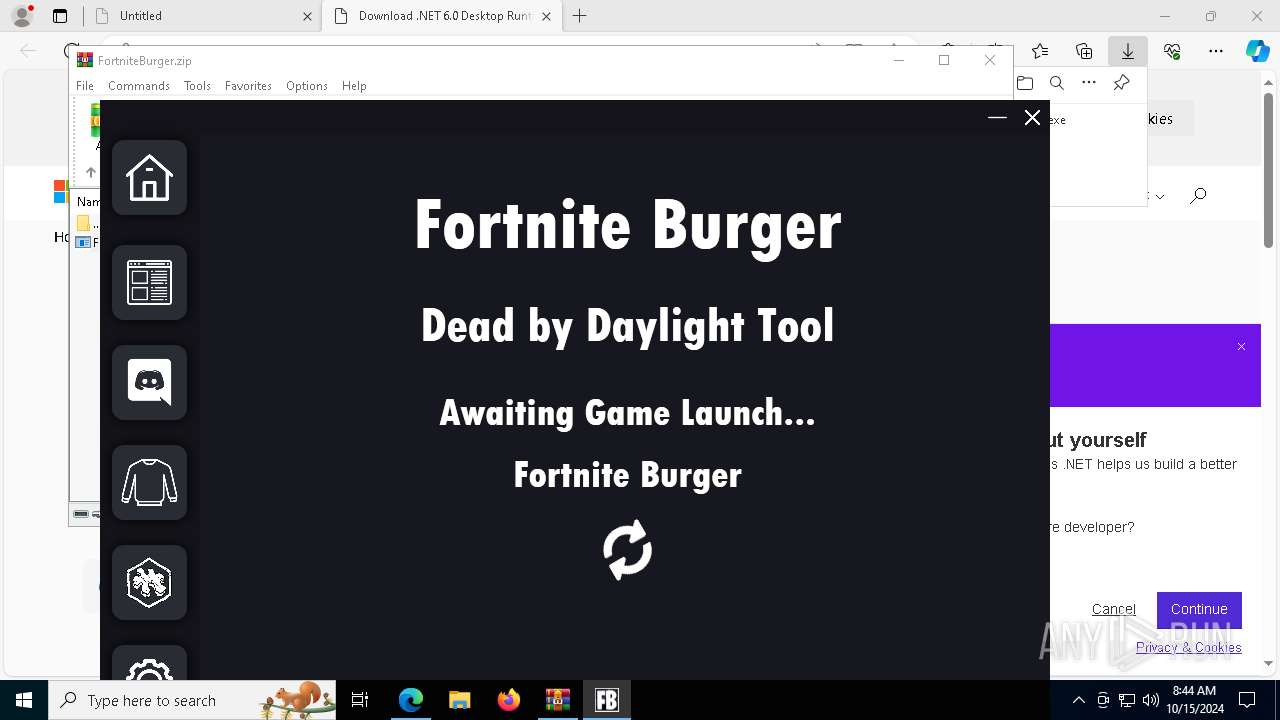Open Task View from the taskbar

click(x=360, y=700)
